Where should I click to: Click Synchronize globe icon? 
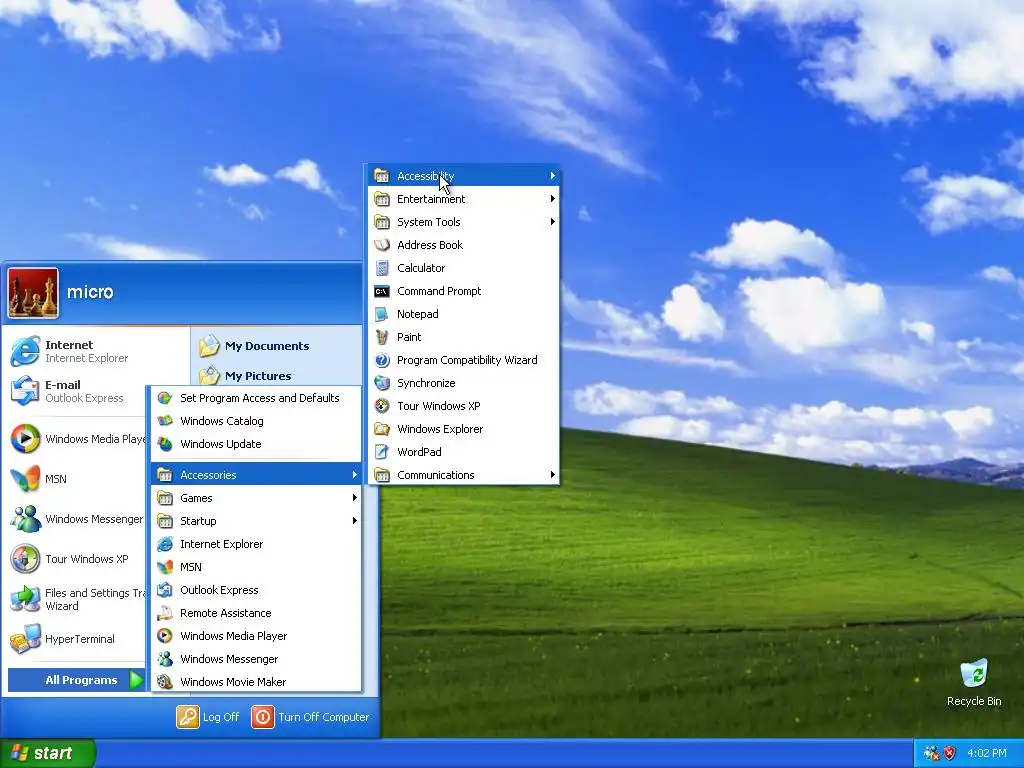(382, 383)
